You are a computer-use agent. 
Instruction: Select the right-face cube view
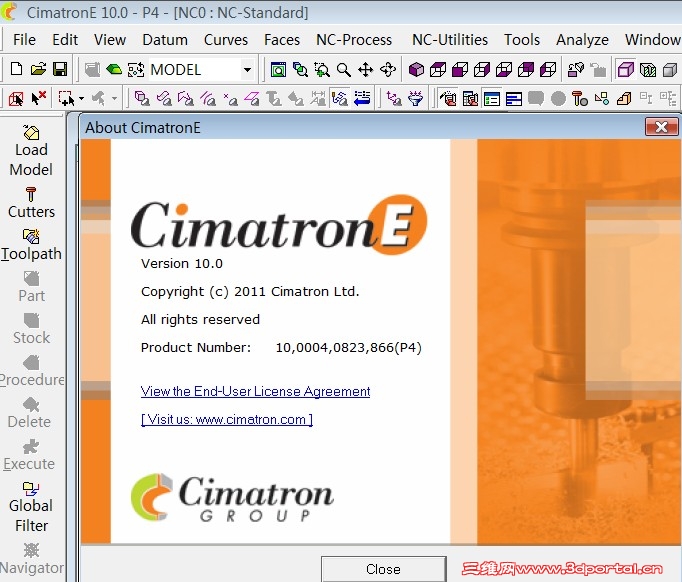482,70
